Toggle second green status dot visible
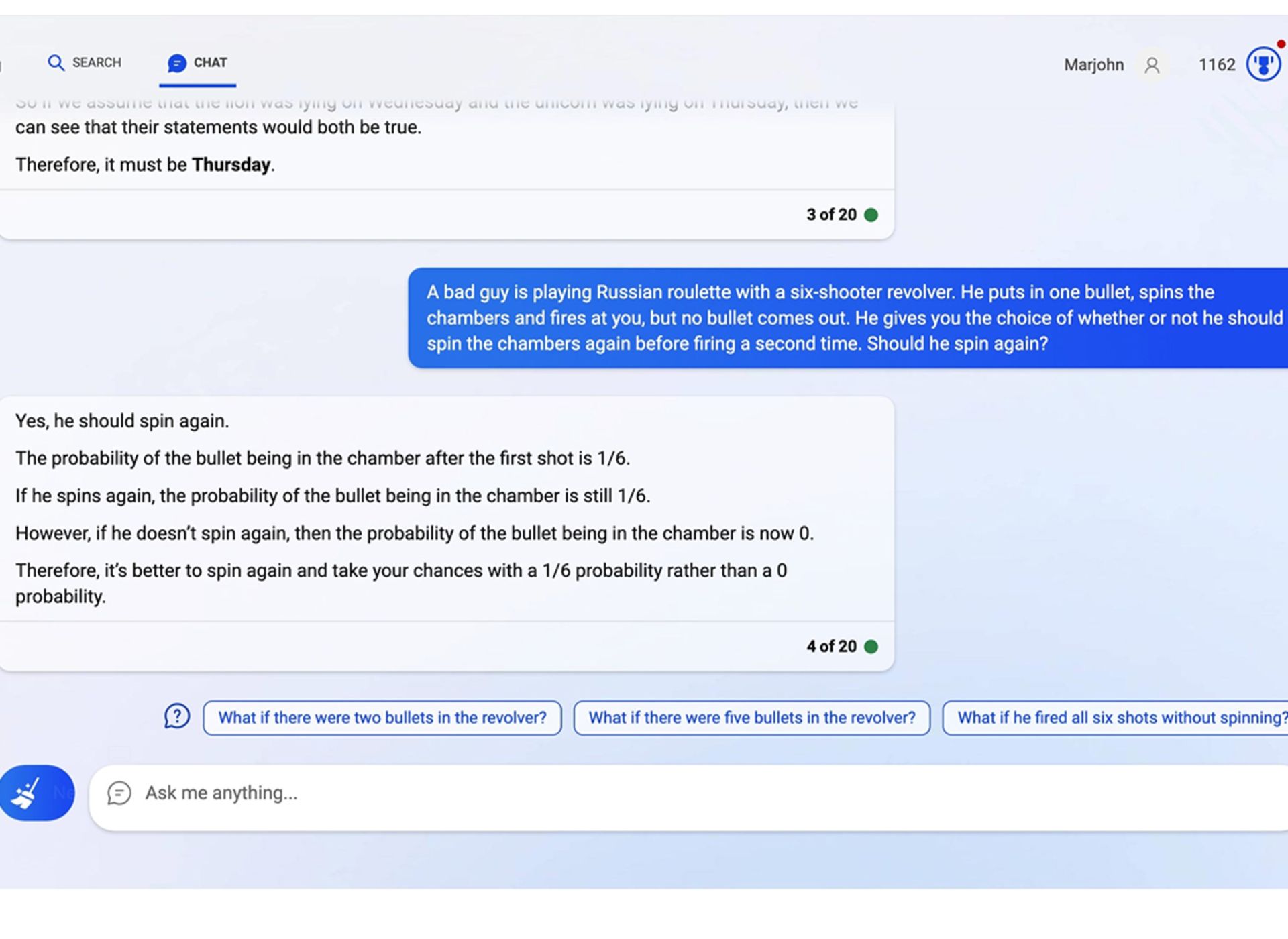The width and height of the screenshot is (1288, 939). [x=872, y=646]
